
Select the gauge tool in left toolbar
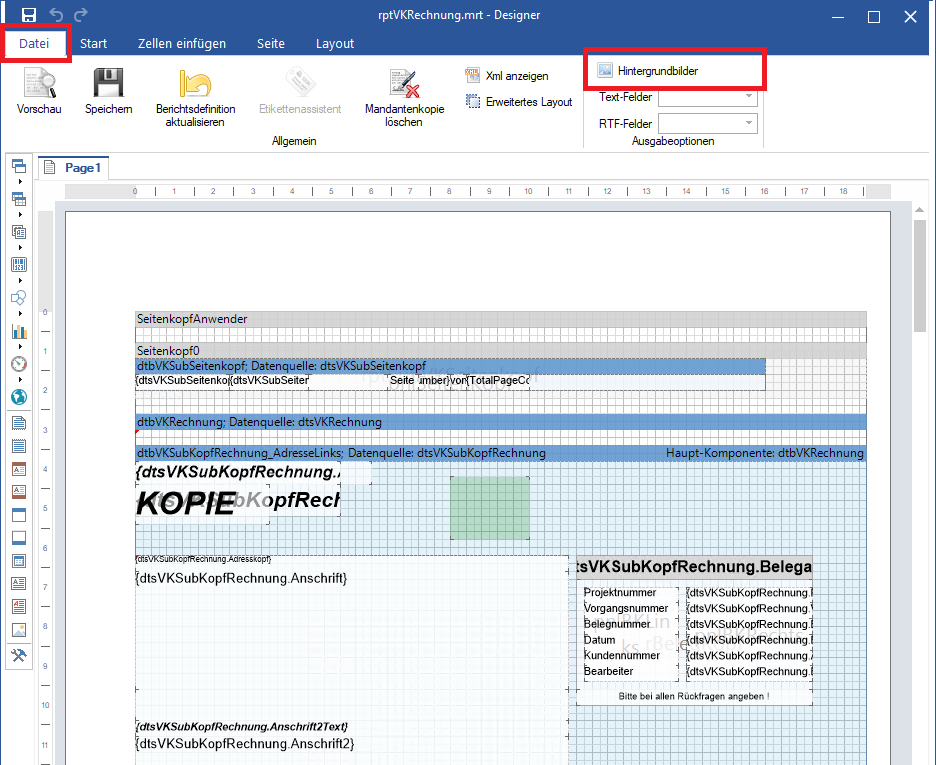click(x=19, y=364)
